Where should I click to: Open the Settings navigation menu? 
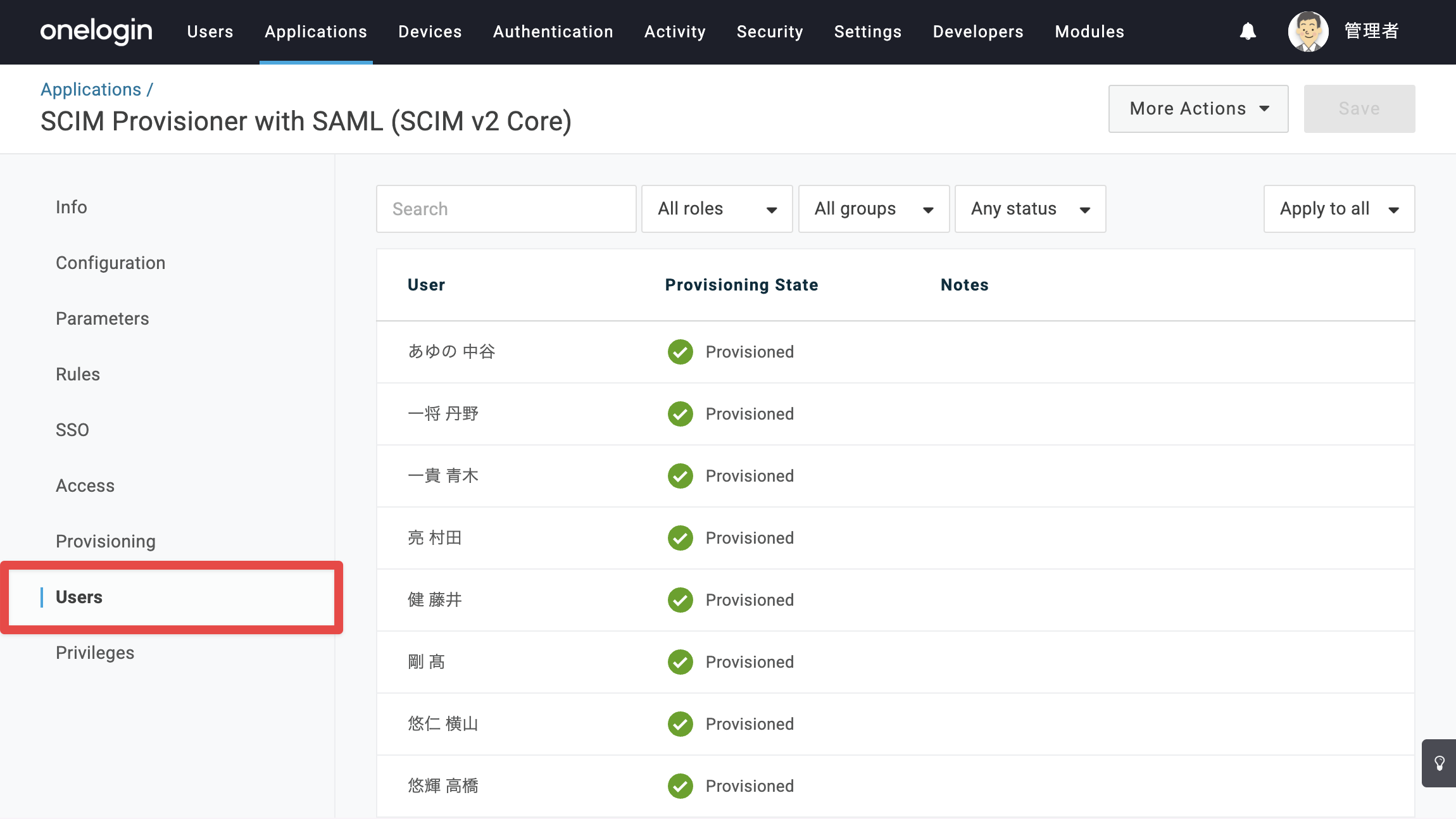click(868, 32)
